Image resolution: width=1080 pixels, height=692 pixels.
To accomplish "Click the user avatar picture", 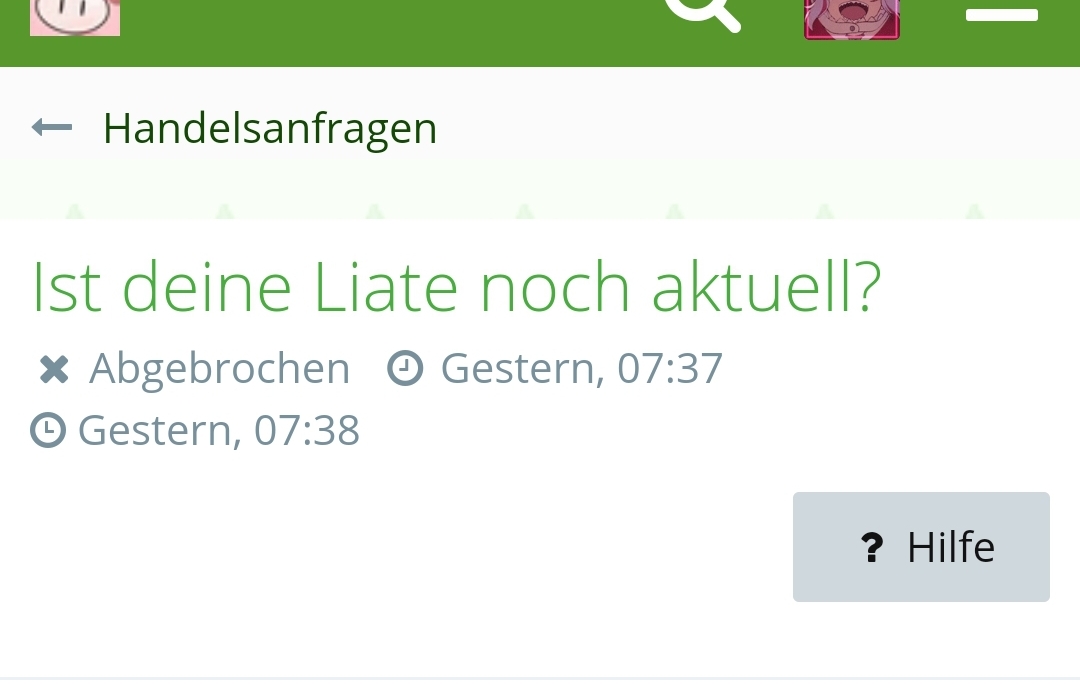I will point(852,19).
